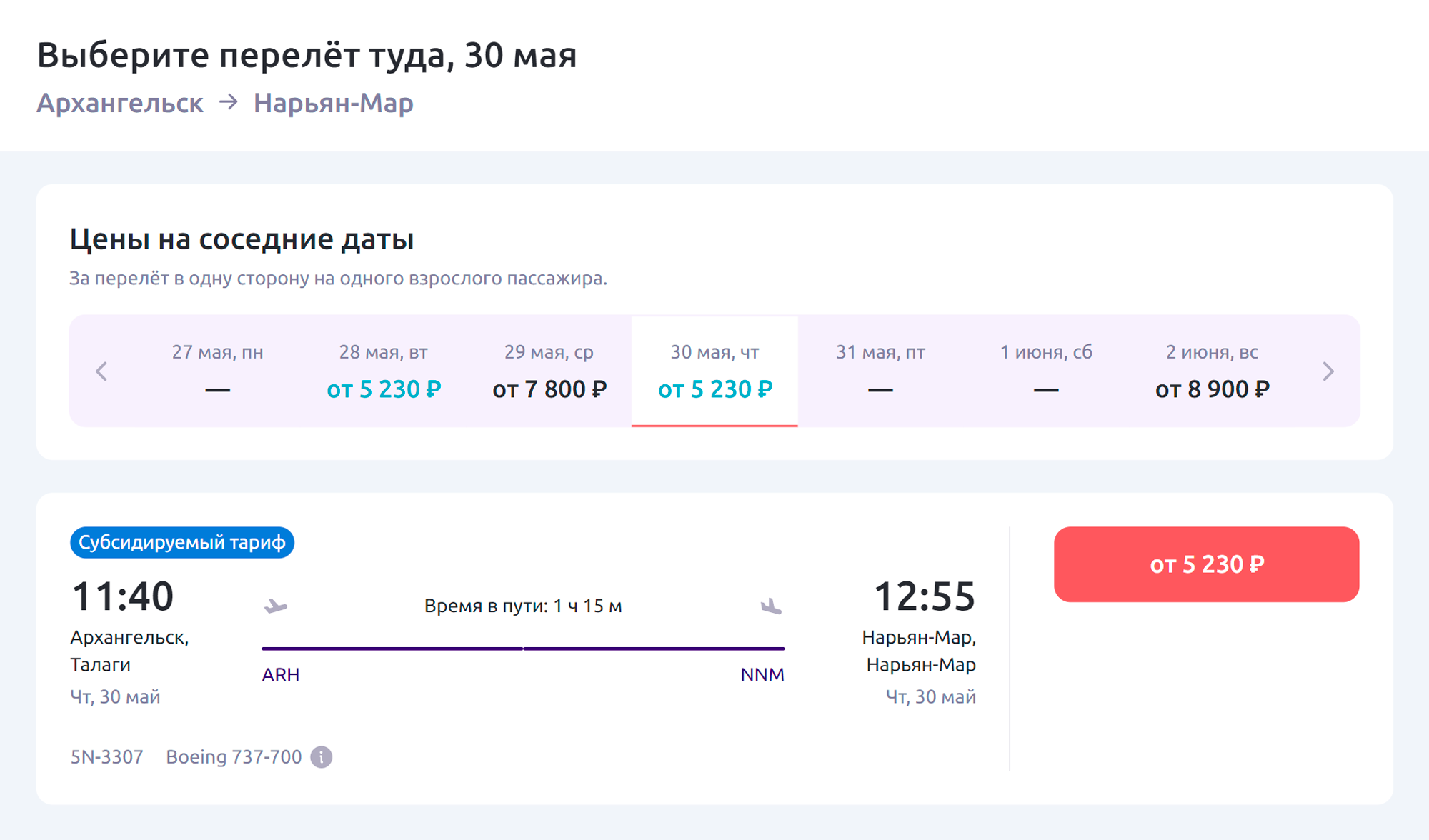Click the red от 5 230 ₽ price button
This screenshot has width=1429, height=840.
point(1206,564)
